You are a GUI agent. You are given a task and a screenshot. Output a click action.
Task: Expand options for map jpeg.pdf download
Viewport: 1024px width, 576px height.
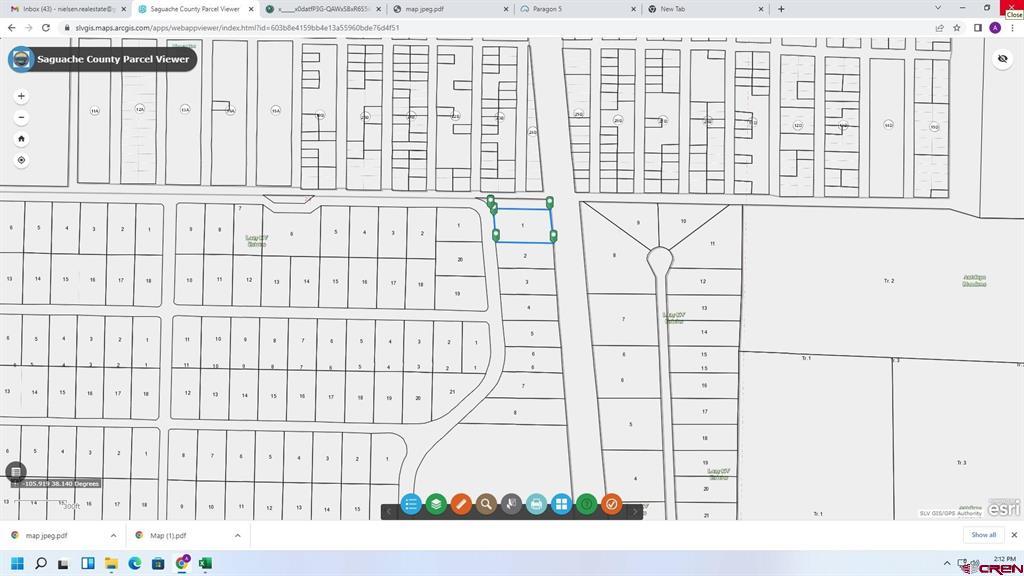point(113,535)
